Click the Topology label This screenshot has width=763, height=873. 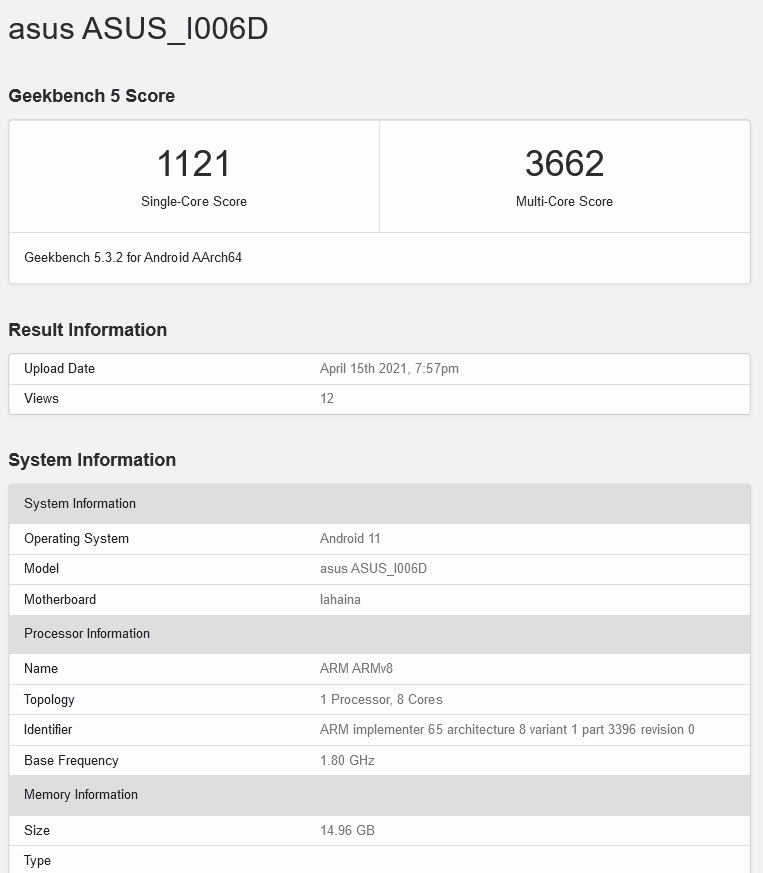[x=49, y=700]
